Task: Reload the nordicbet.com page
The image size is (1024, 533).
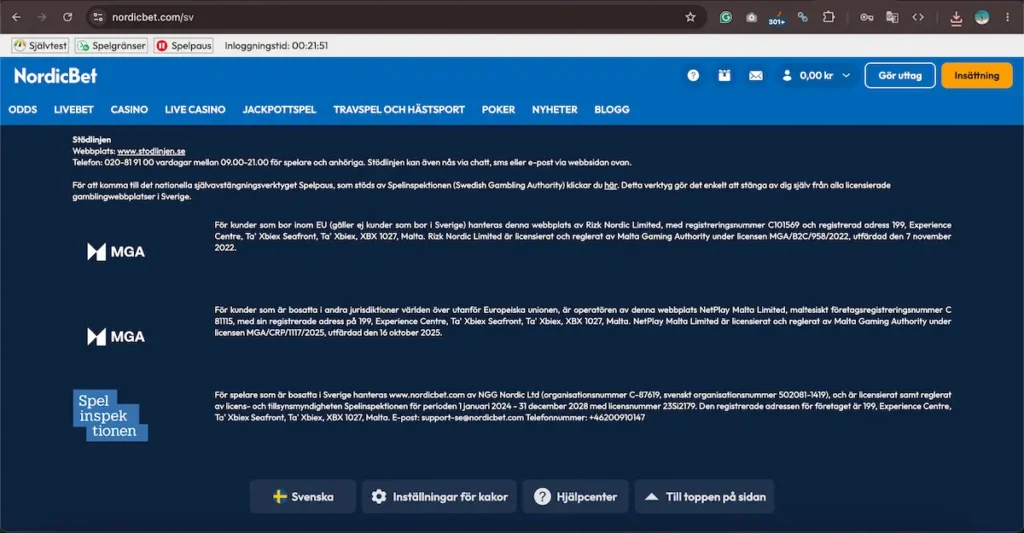Action: 67,17
